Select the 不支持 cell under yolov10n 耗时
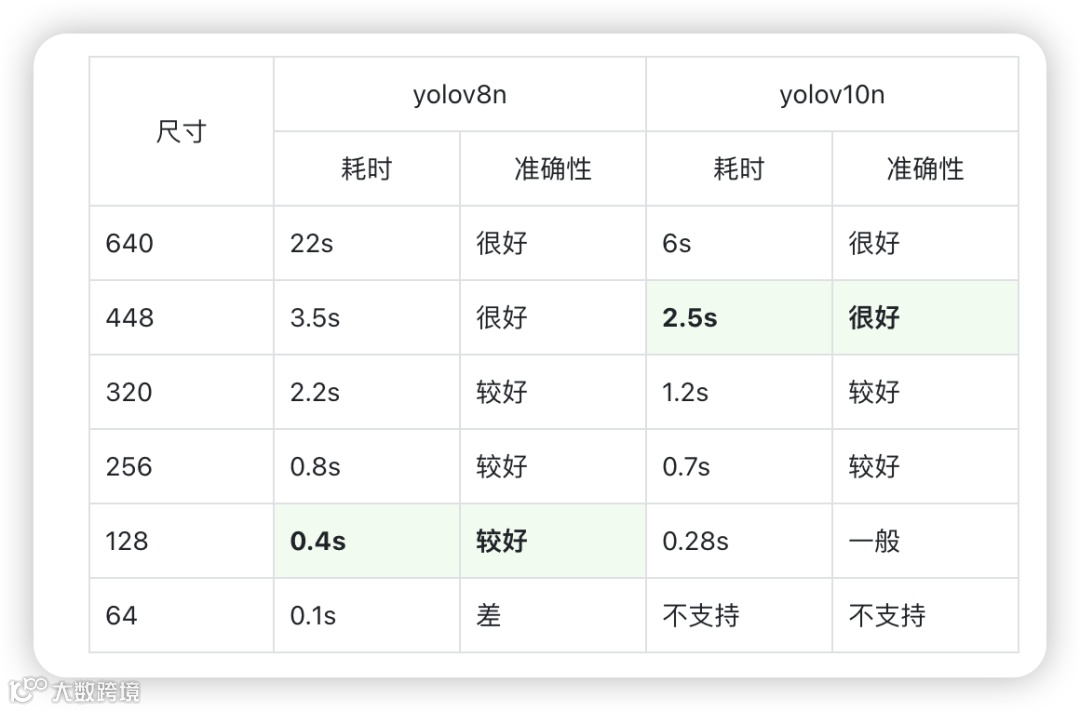Screen dimensions: 1080x711 coord(739,615)
